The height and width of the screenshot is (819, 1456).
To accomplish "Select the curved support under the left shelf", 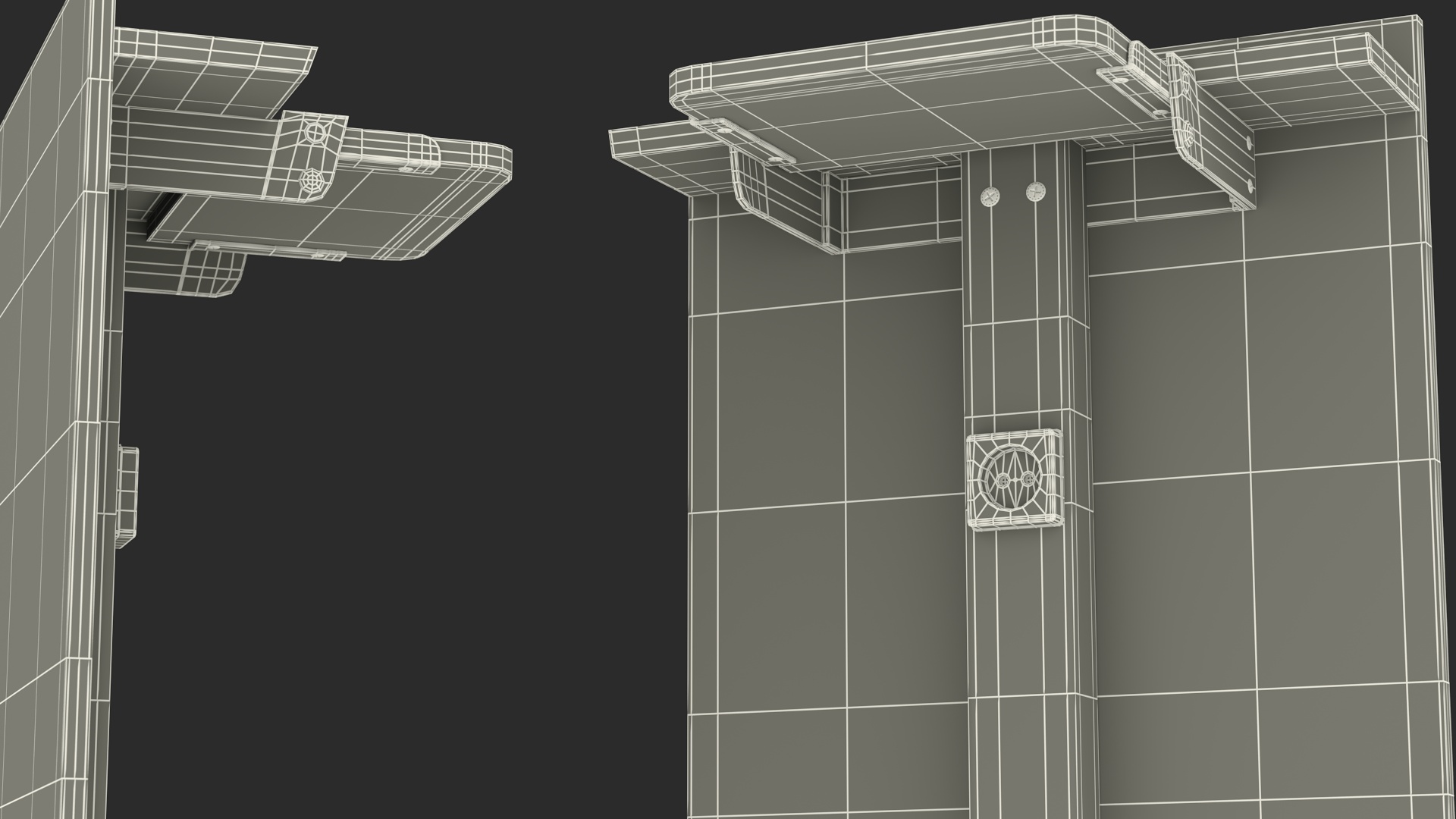I will click(212, 273).
